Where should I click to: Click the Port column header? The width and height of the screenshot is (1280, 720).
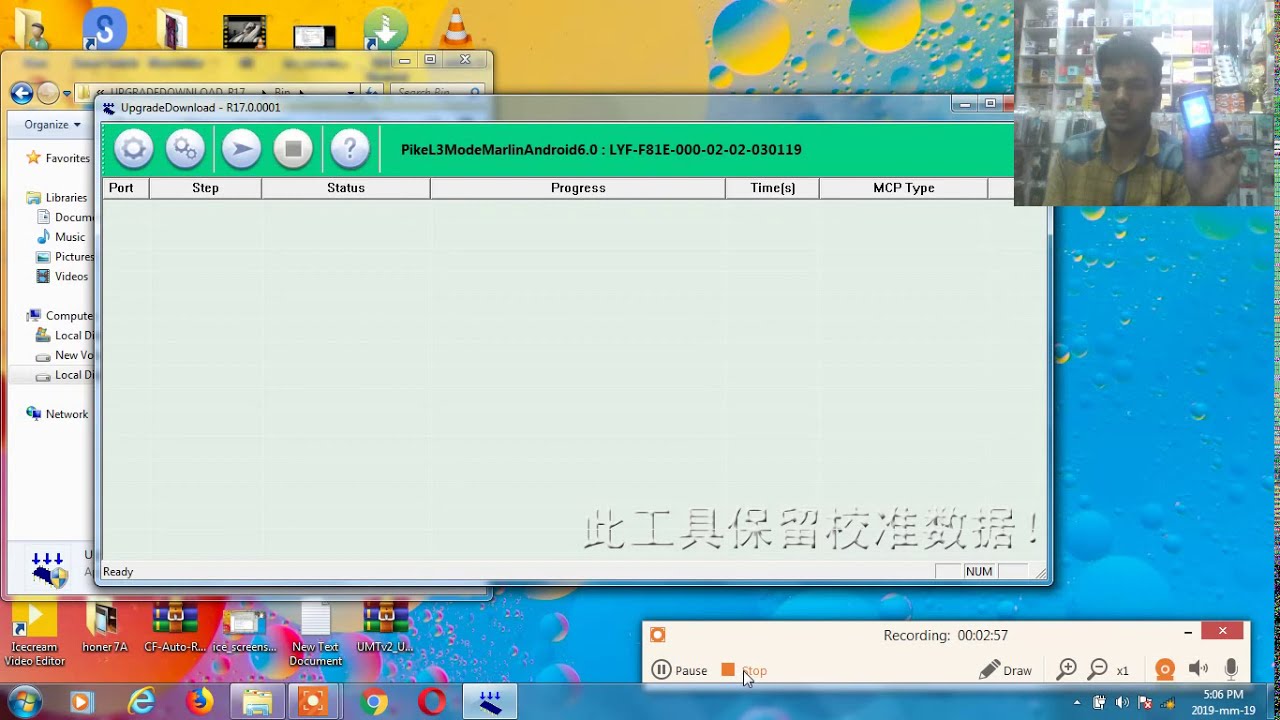point(125,188)
